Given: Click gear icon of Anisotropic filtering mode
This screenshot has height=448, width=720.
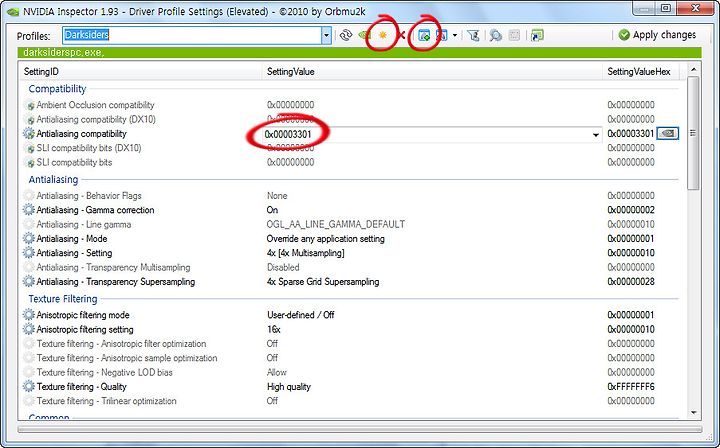Looking at the screenshot, I should 28,315.
